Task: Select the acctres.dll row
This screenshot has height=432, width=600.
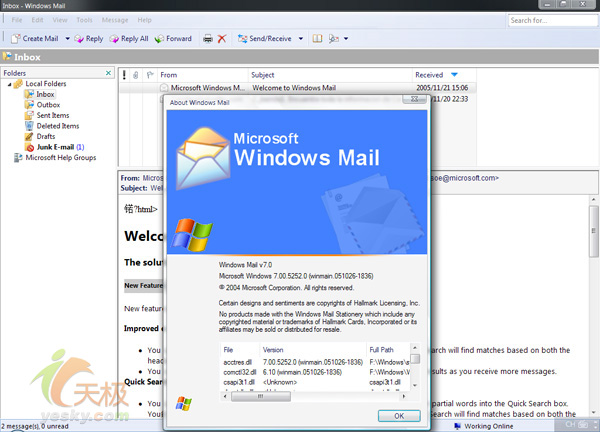Action: click(316, 362)
